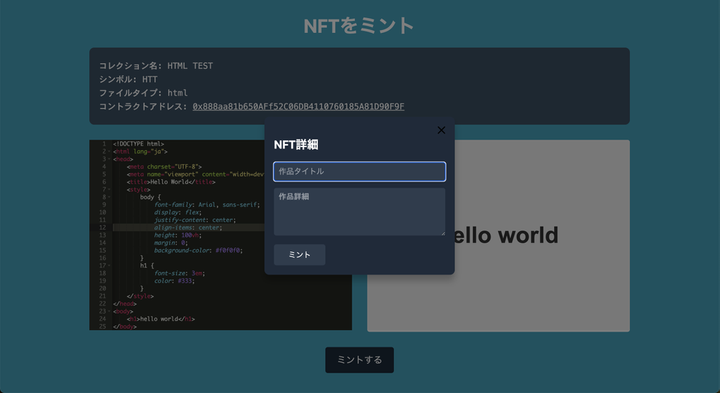Click into the 作品詳細 text area
The width and height of the screenshot is (720, 393).
[x=360, y=212]
